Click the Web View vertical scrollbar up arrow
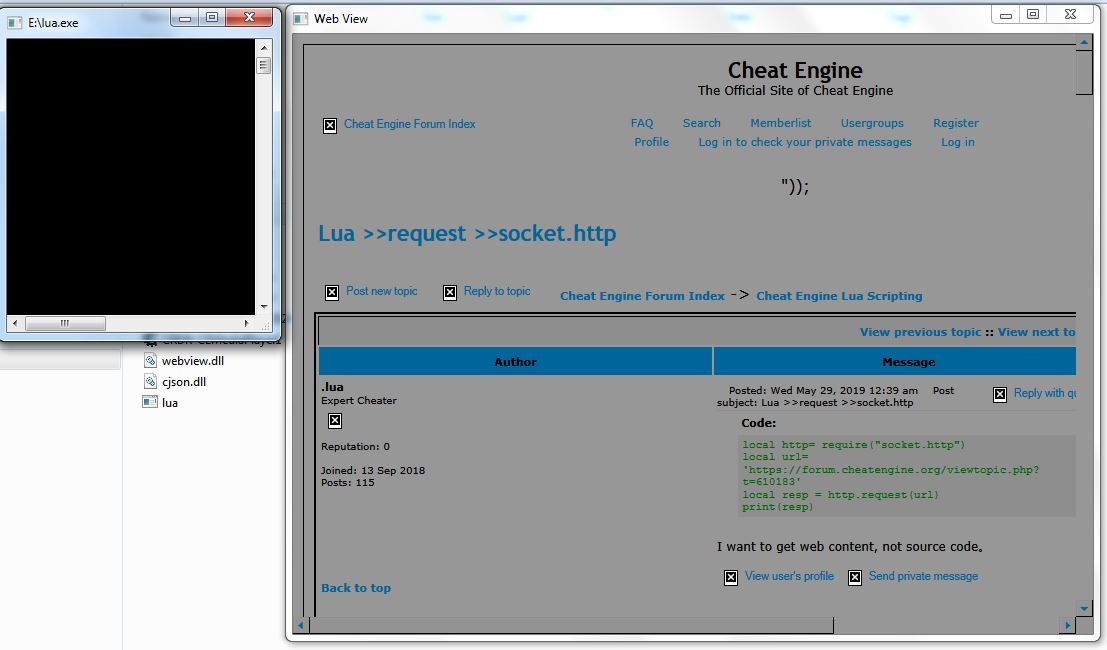 pos(1084,42)
